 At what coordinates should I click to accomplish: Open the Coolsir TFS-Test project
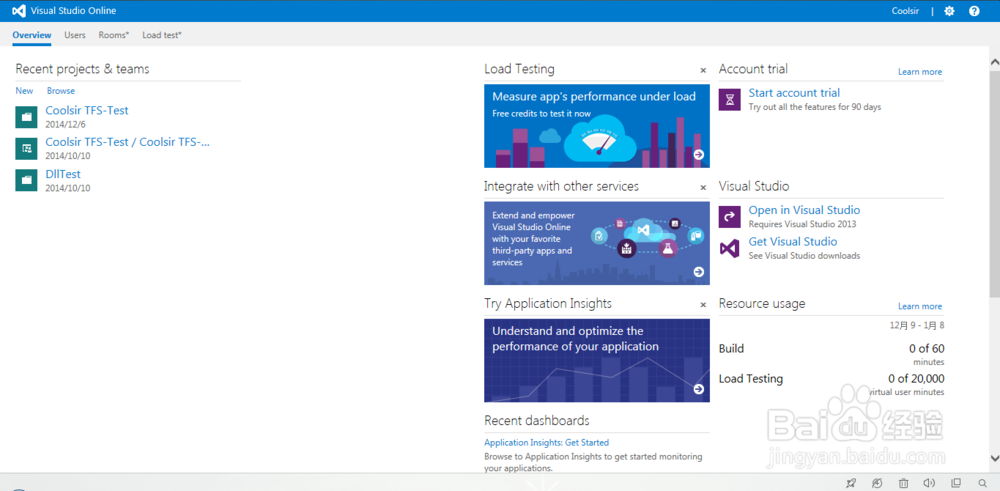pyautogui.click(x=87, y=110)
